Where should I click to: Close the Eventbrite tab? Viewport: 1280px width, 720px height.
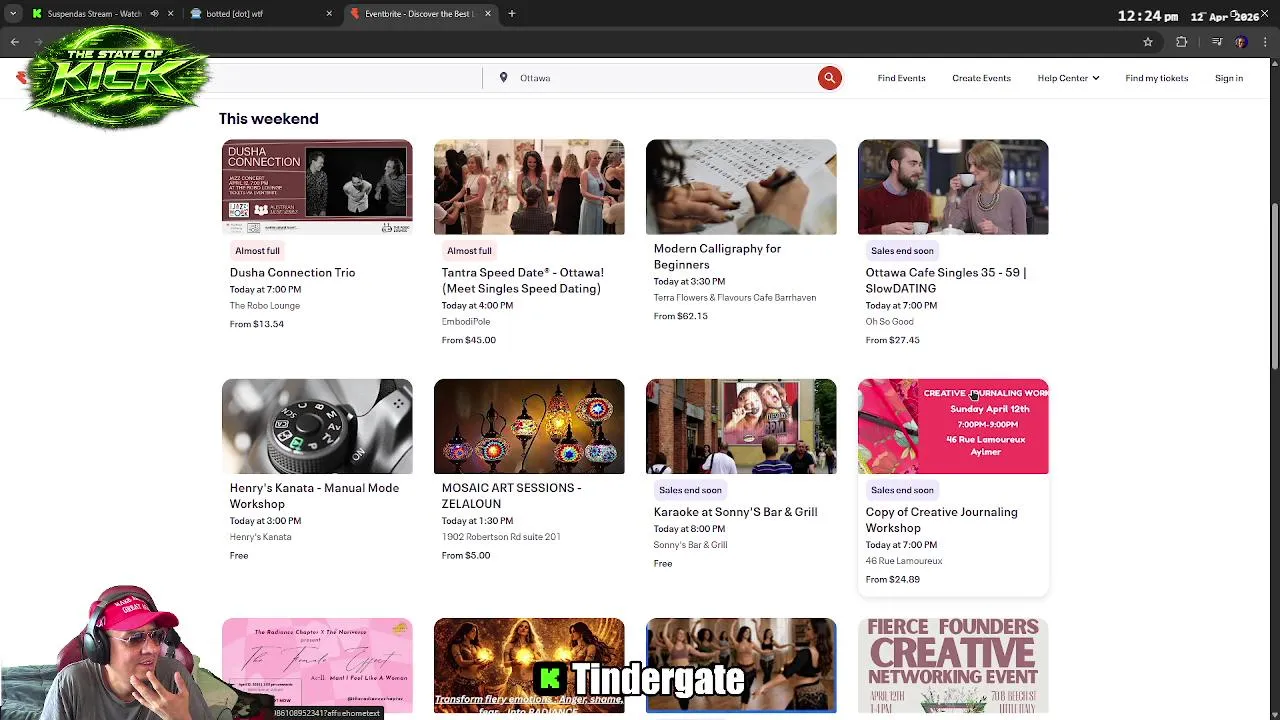(488, 14)
